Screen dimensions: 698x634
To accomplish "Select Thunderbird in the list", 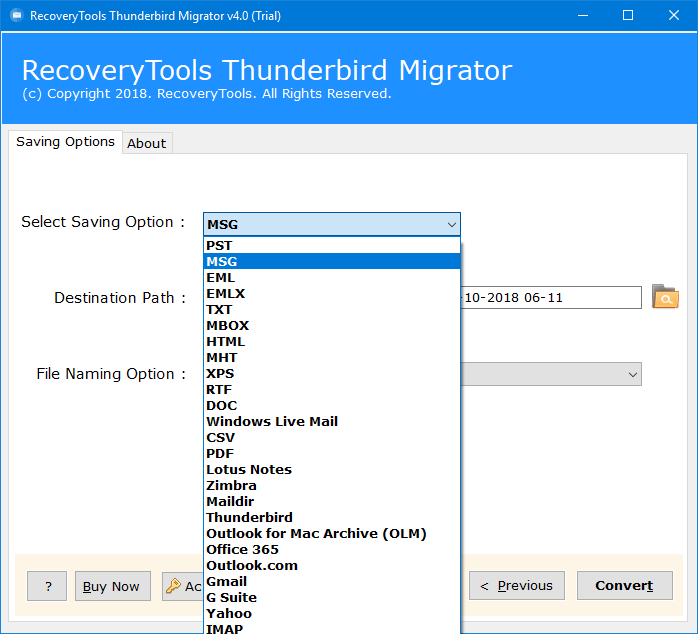I will tap(332, 518).
